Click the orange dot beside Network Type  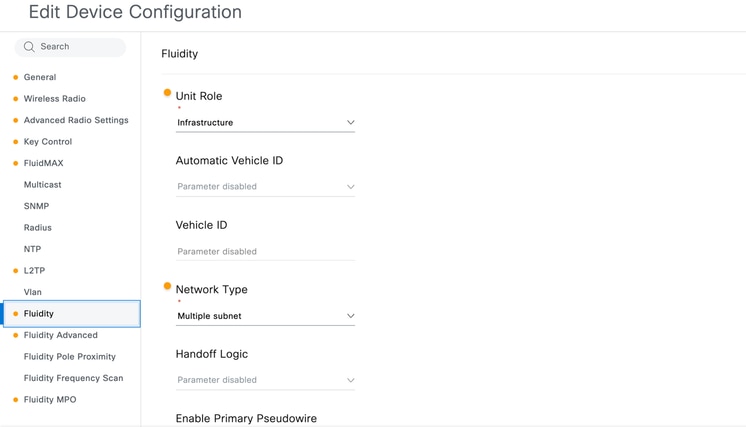pos(167,286)
